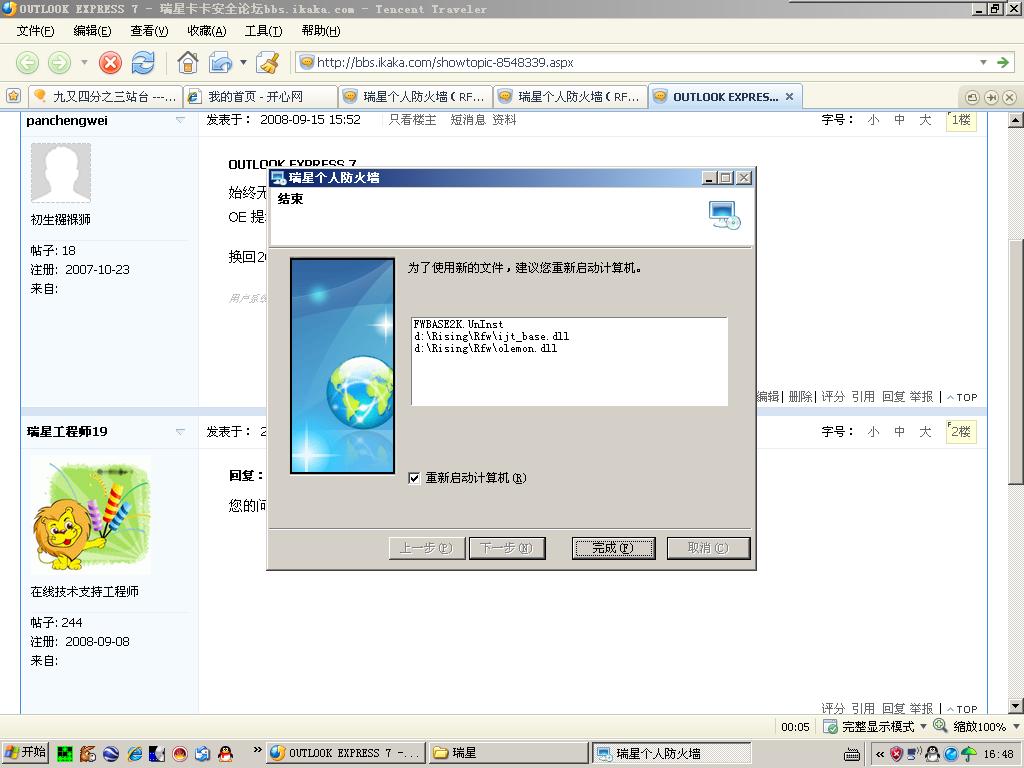1024x768 pixels.
Task: Click the green-black grid quick launch icon
Action: tap(65, 754)
